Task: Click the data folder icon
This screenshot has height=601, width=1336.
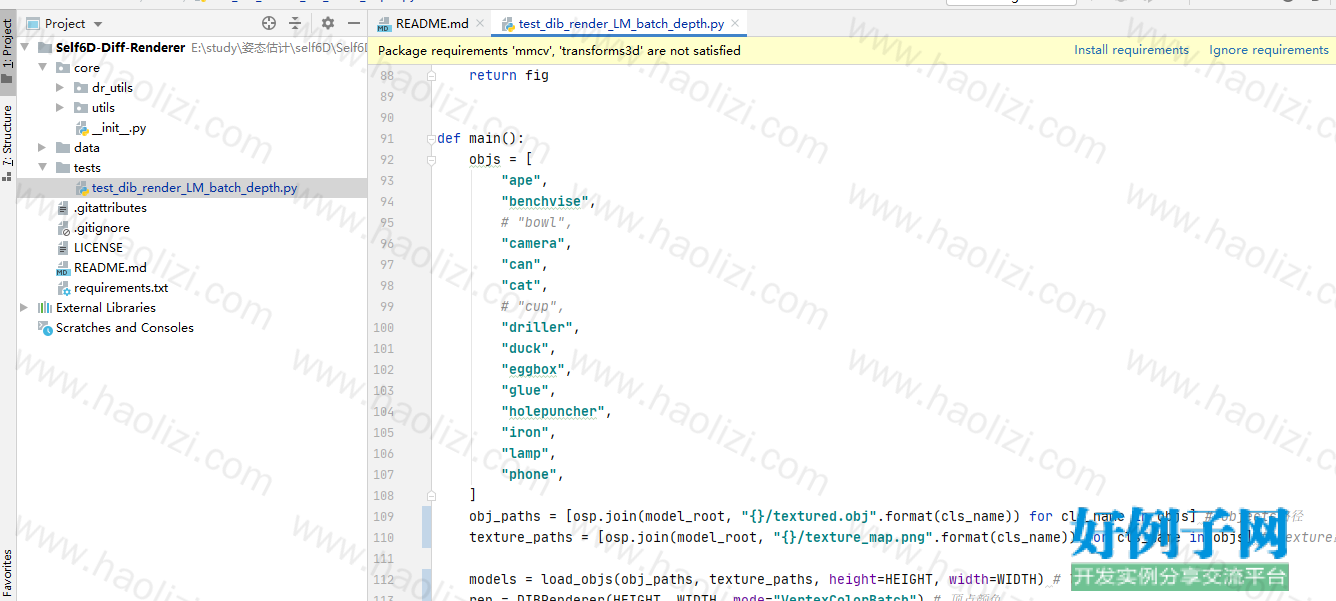Action: coord(63,148)
